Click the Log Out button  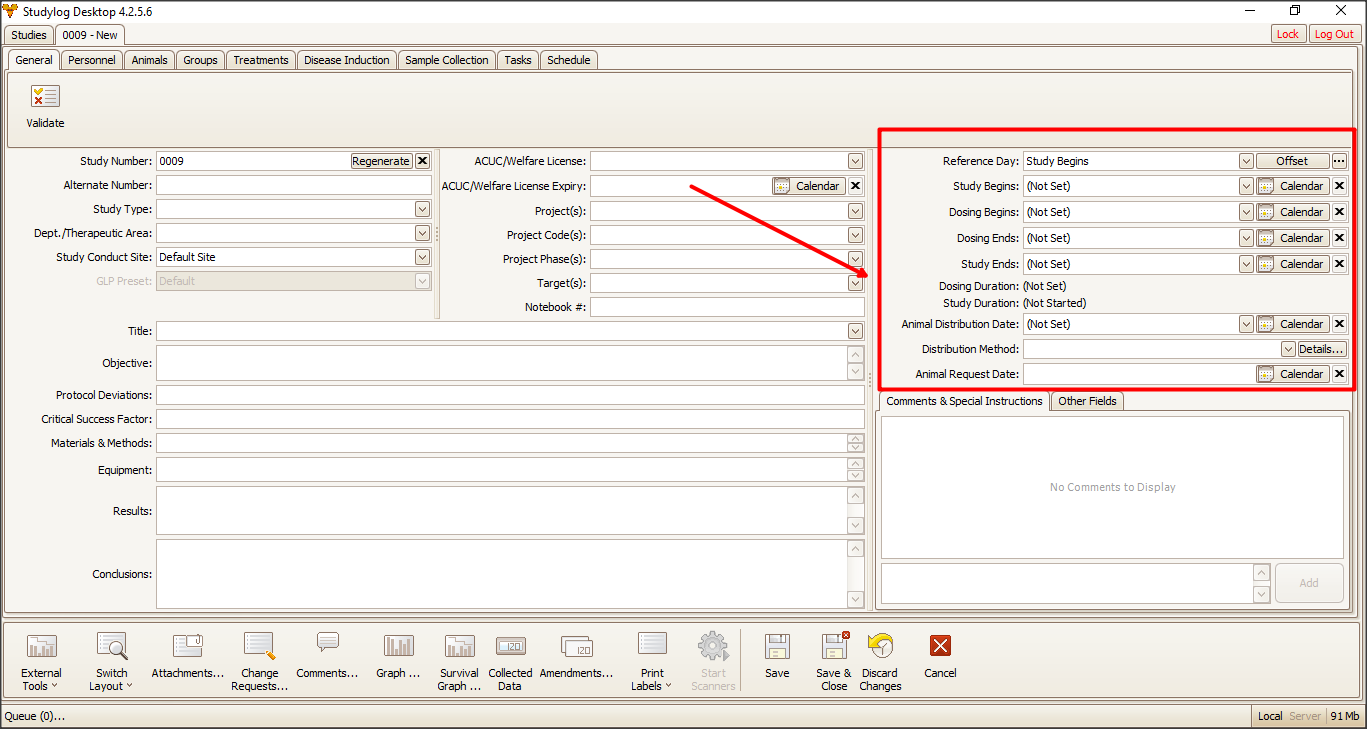pos(1334,34)
